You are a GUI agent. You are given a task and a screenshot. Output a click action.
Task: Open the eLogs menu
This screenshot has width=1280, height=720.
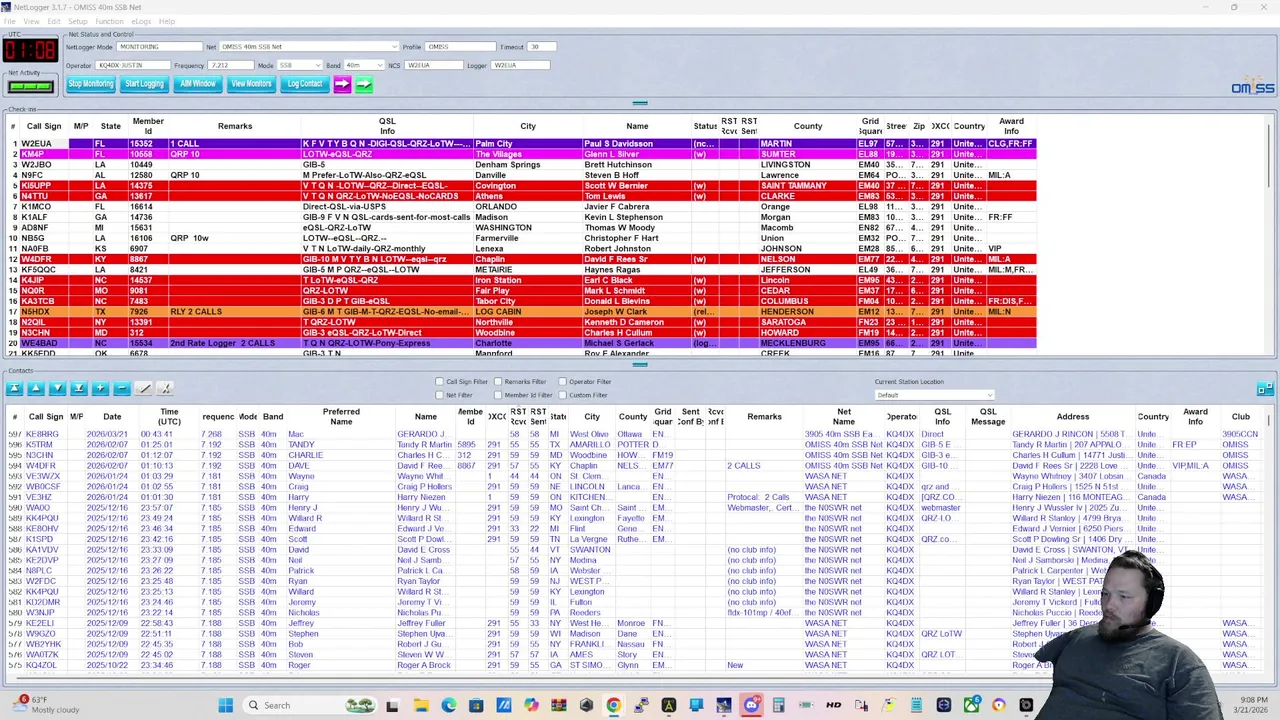(x=140, y=21)
